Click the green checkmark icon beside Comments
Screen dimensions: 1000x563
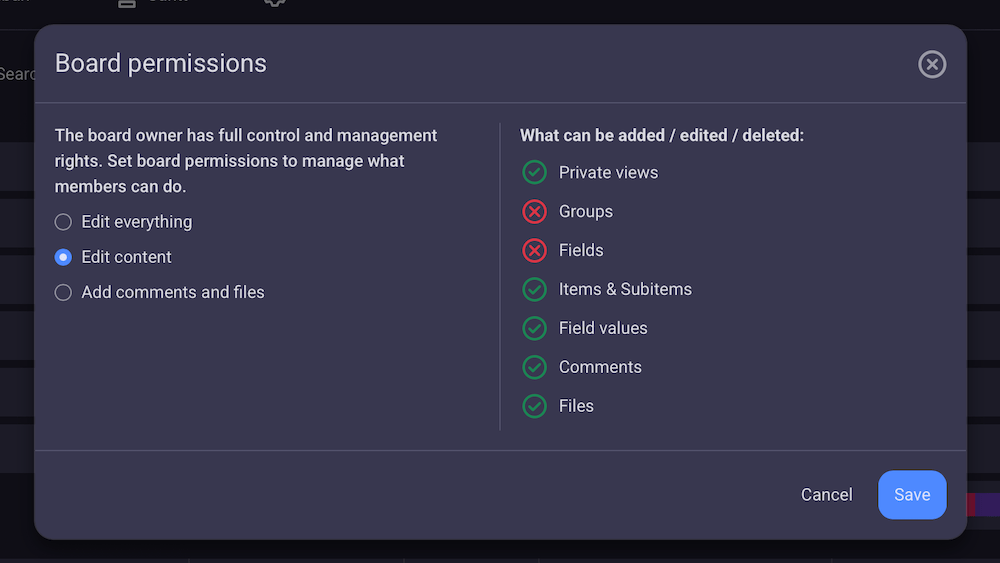(x=535, y=368)
